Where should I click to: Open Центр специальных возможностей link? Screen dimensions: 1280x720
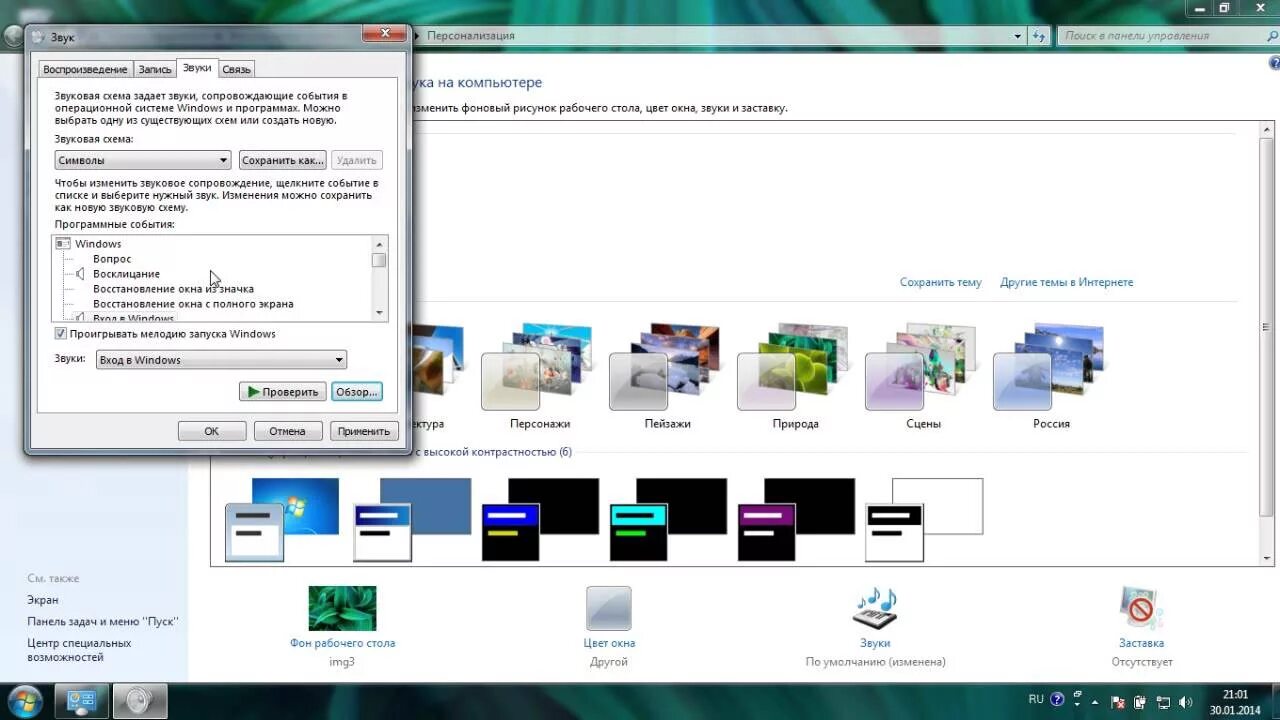coord(79,650)
